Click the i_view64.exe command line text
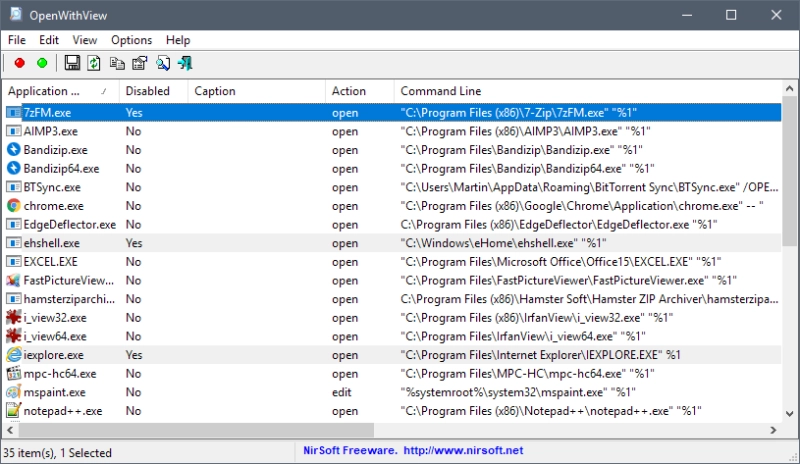This screenshot has width=800, height=464. pyautogui.click(x=523, y=336)
